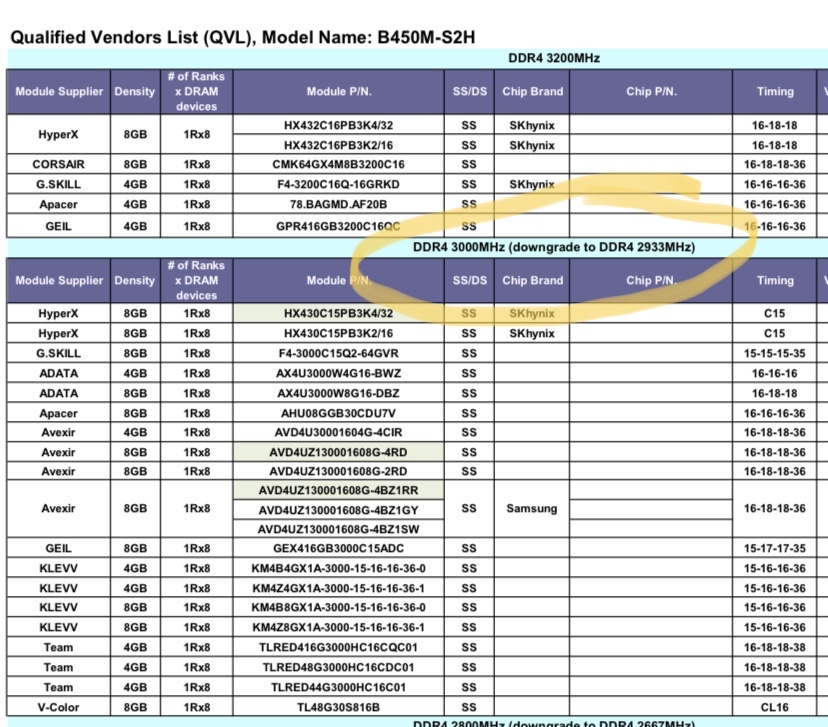The height and width of the screenshot is (727, 828).
Task: Click part number KM4Z8GX1A-3000-15-16-16-36-1
Action: coord(338,628)
